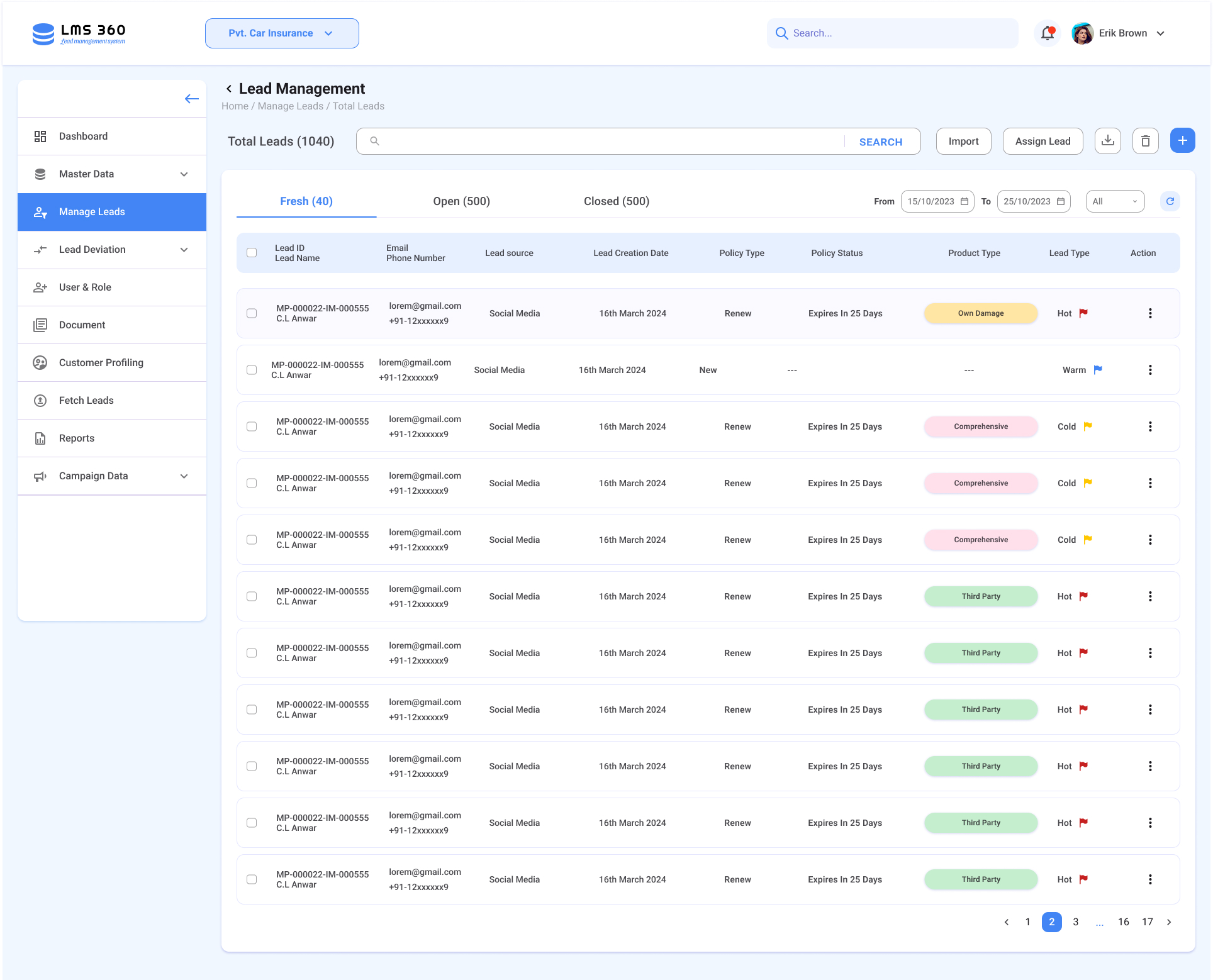Open the All filter dropdown
Screen dimensions: 1213x980
click(x=1115, y=201)
